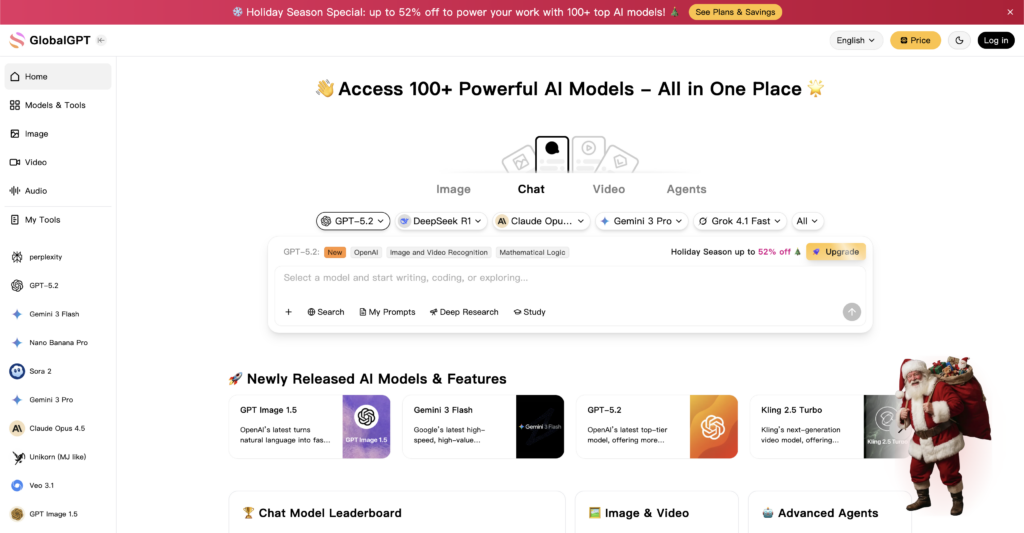This screenshot has width=1024, height=533.
Task: Switch to the Agents tab
Action: (x=686, y=189)
